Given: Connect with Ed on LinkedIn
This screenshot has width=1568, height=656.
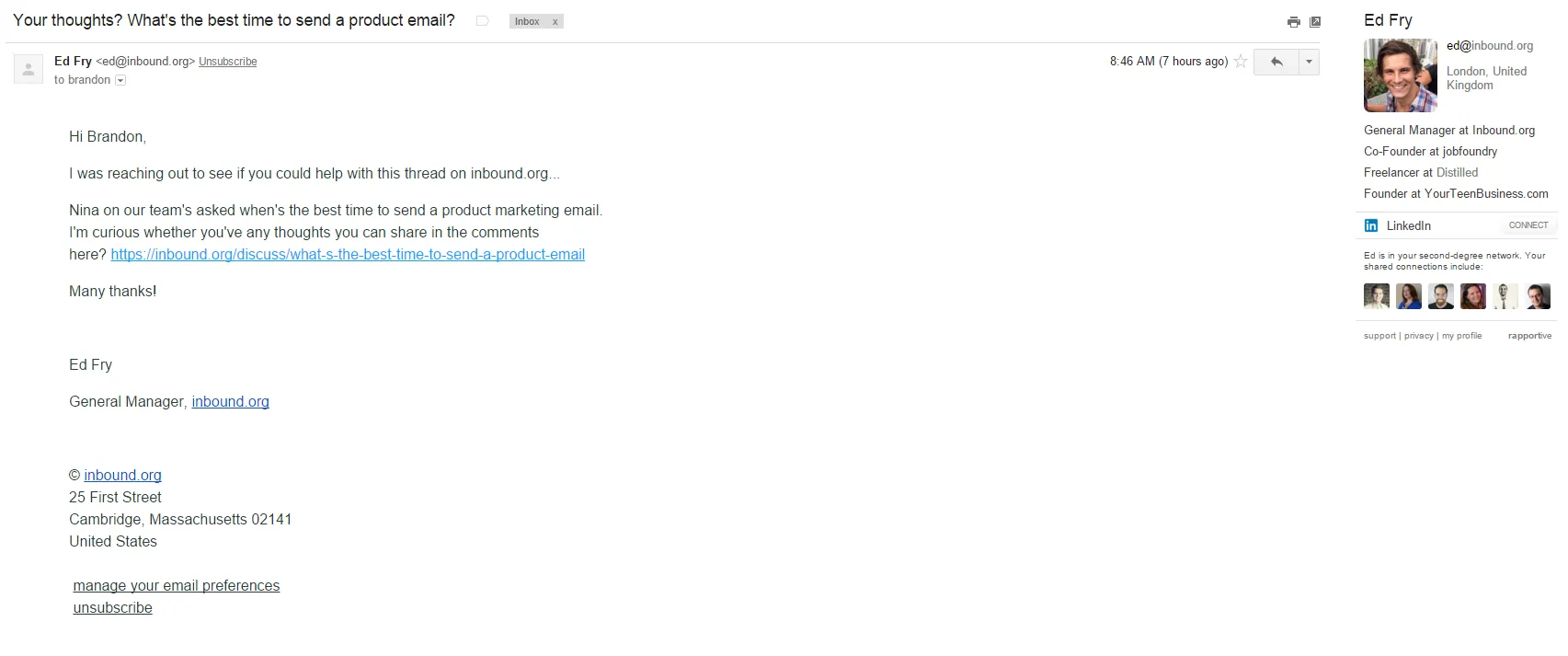Looking at the screenshot, I should click(1528, 225).
